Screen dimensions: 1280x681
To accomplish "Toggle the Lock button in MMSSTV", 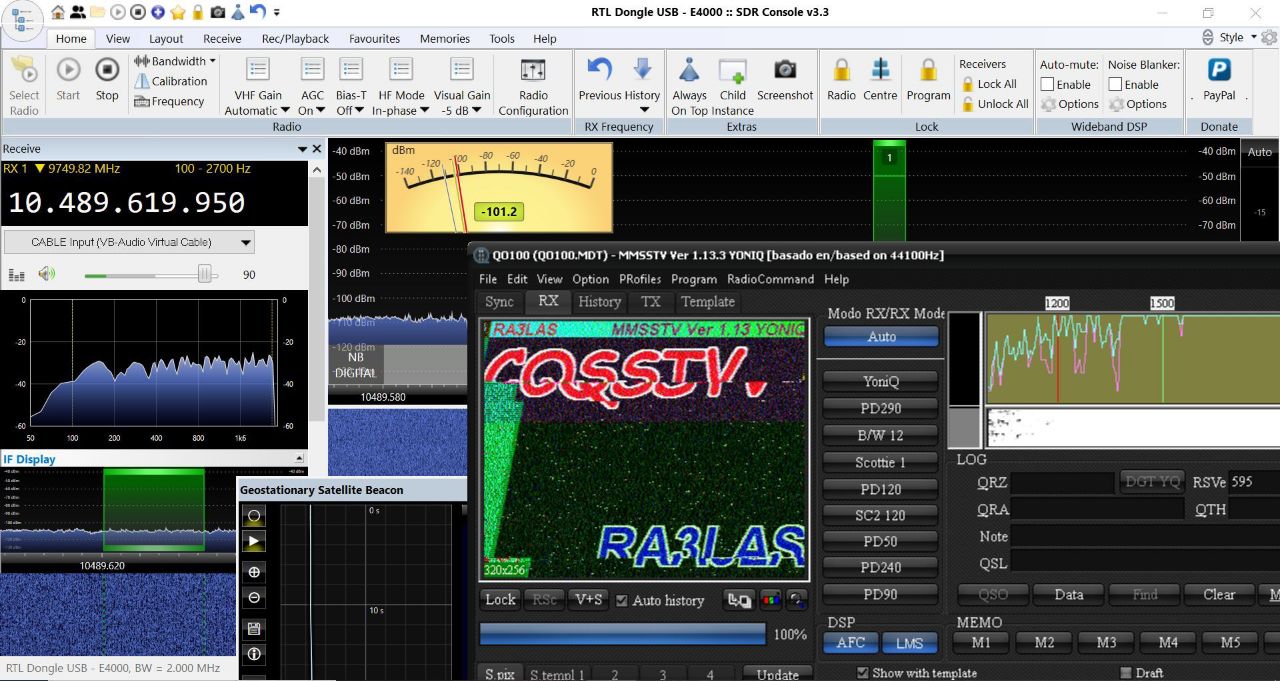I will click(500, 600).
